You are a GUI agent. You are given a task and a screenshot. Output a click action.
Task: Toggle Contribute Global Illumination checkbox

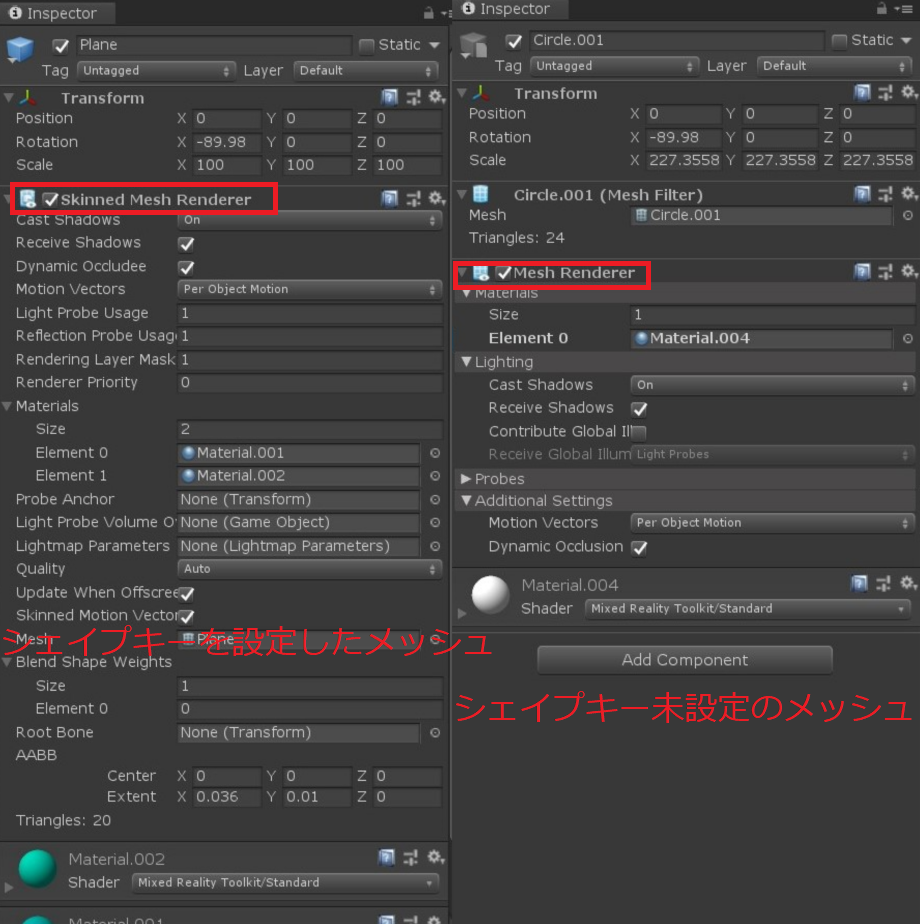[x=639, y=433]
